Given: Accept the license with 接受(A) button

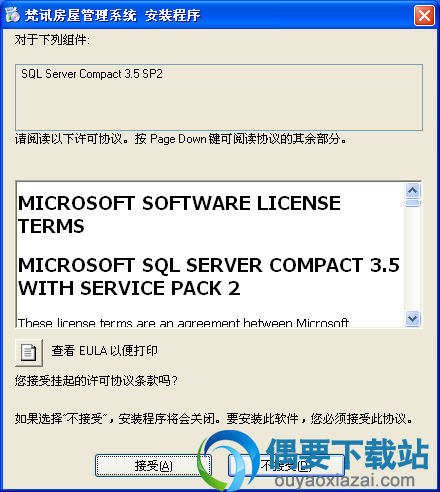Looking at the screenshot, I should 153,465.
